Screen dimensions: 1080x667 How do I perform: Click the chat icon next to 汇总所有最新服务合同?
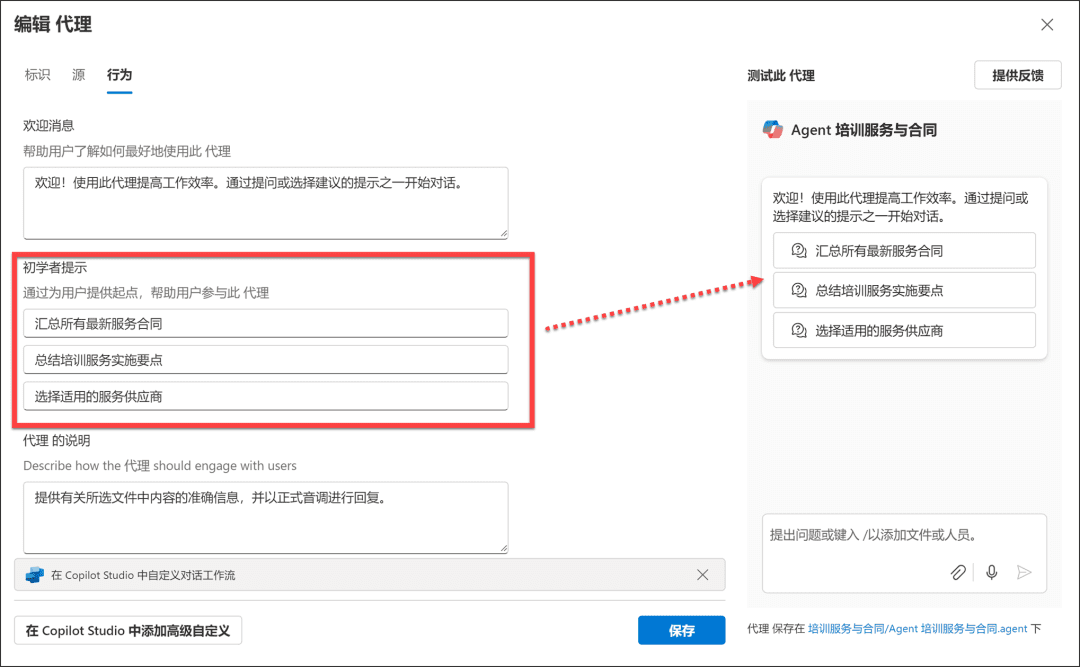pos(799,251)
